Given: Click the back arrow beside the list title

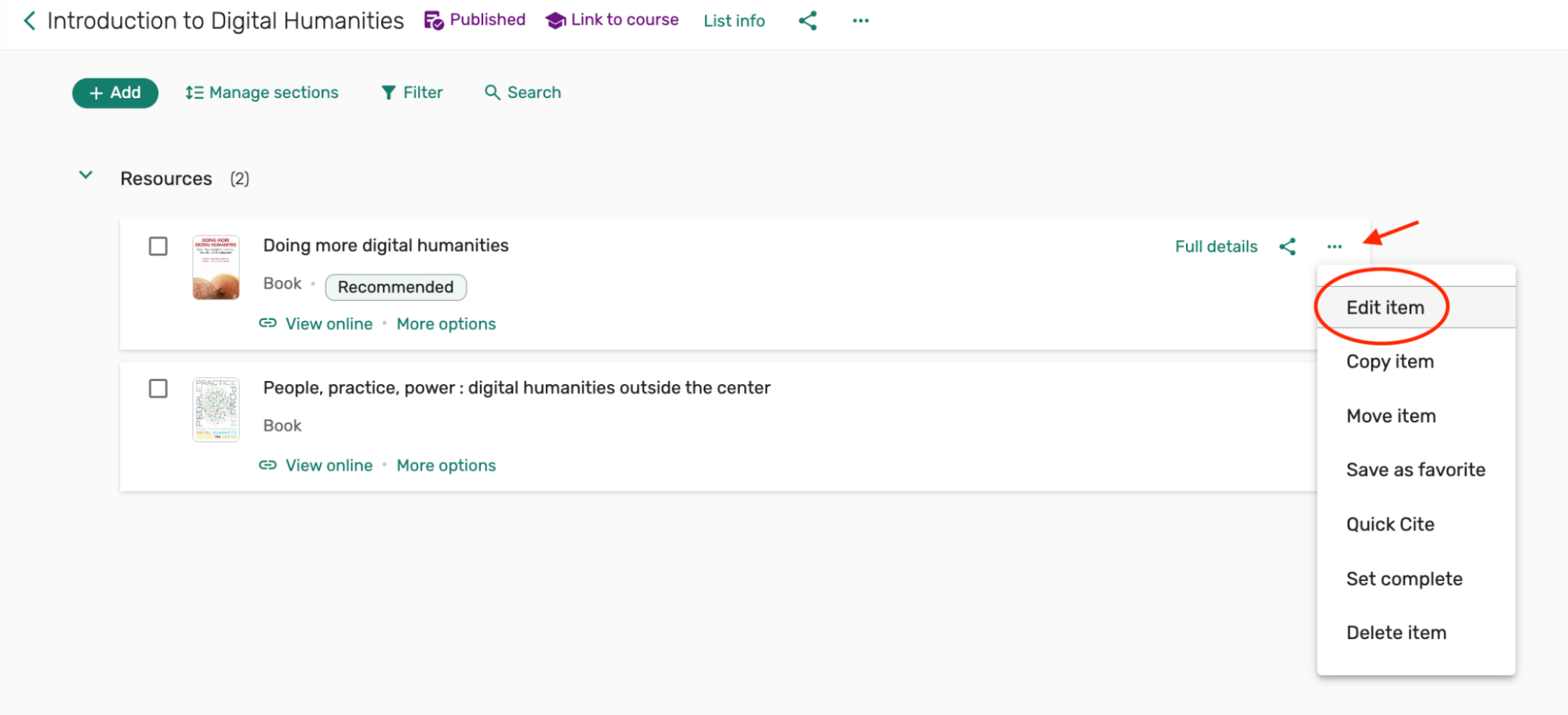Looking at the screenshot, I should [x=30, y=21].
